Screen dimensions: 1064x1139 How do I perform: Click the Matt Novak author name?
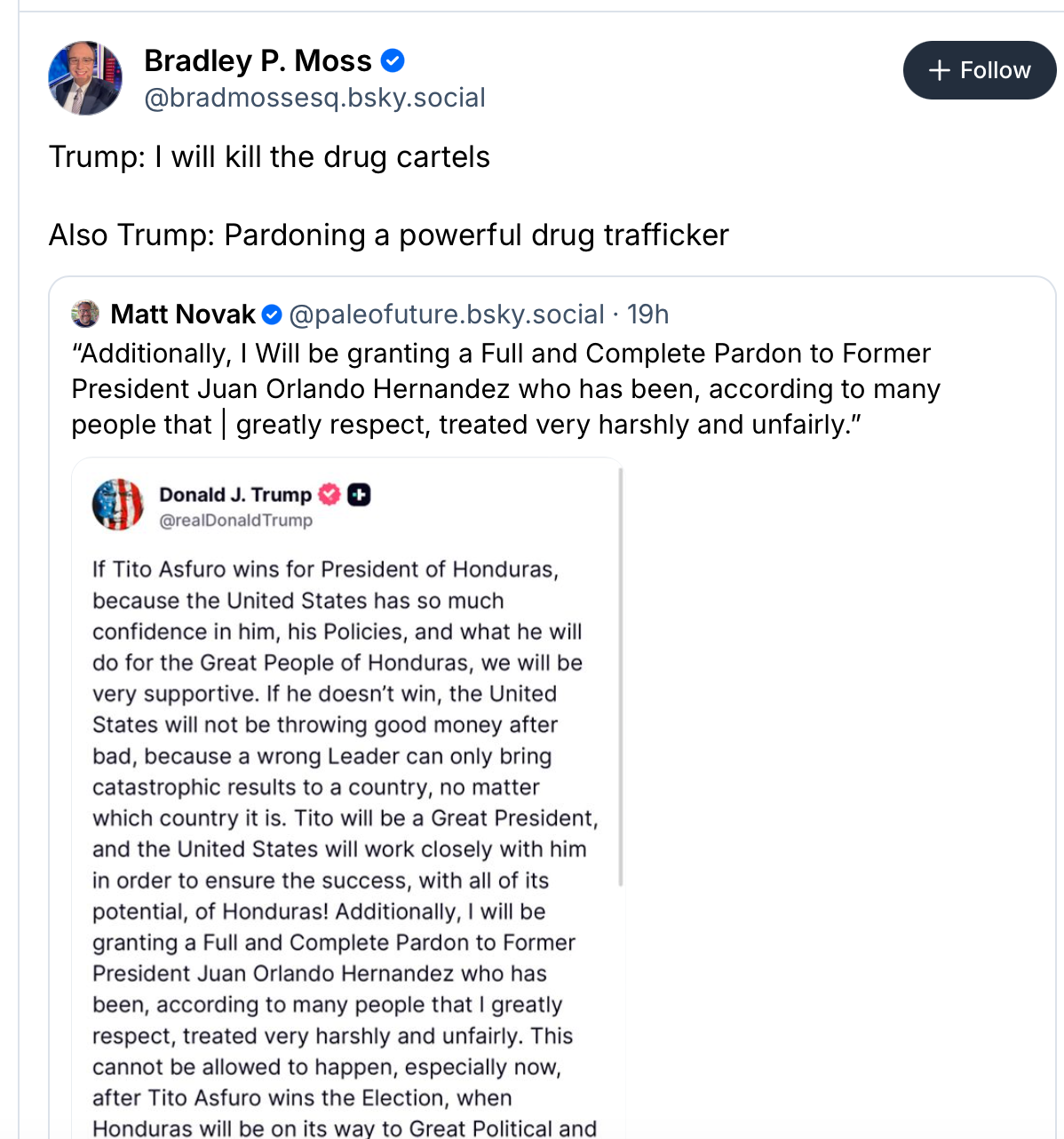point(183,315)
